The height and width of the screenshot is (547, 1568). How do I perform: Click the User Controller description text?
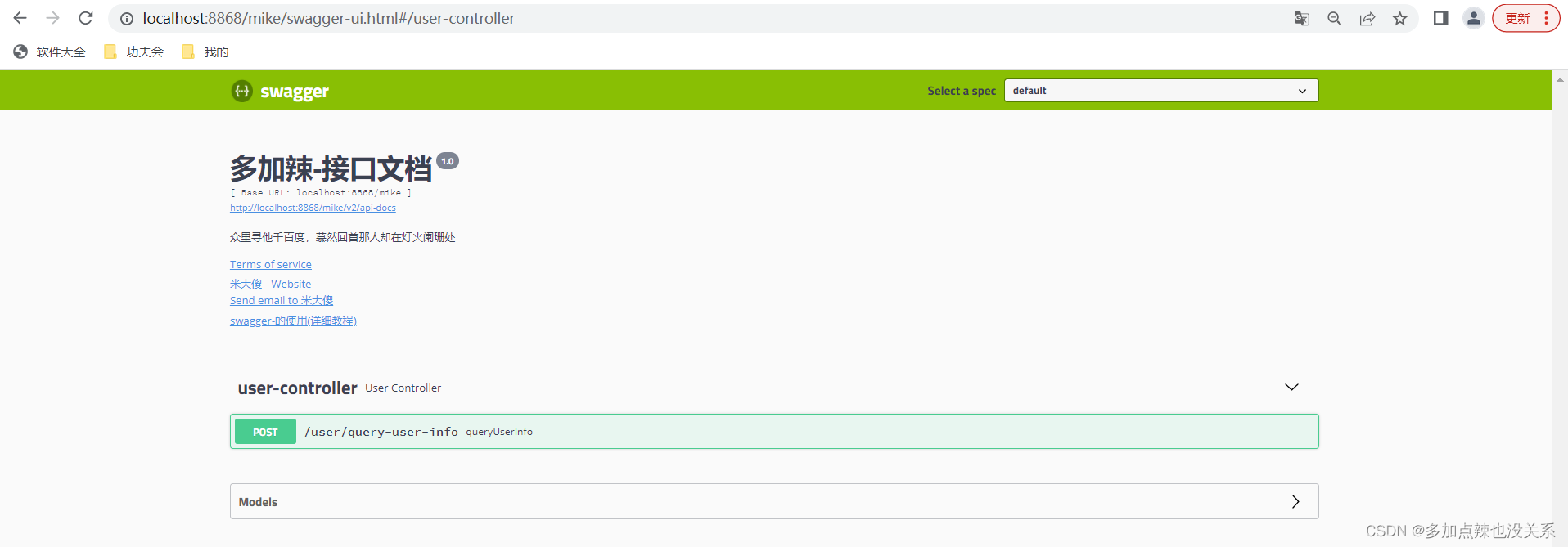[x=403, y=388]
